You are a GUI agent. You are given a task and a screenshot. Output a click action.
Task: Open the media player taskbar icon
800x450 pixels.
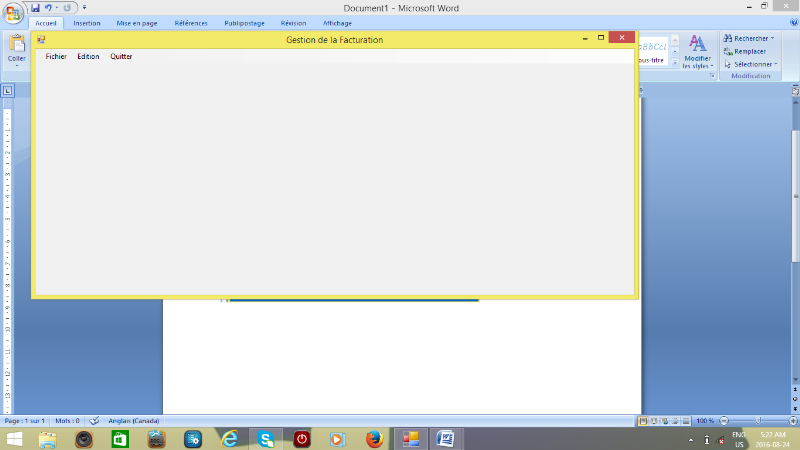(338, 439)
